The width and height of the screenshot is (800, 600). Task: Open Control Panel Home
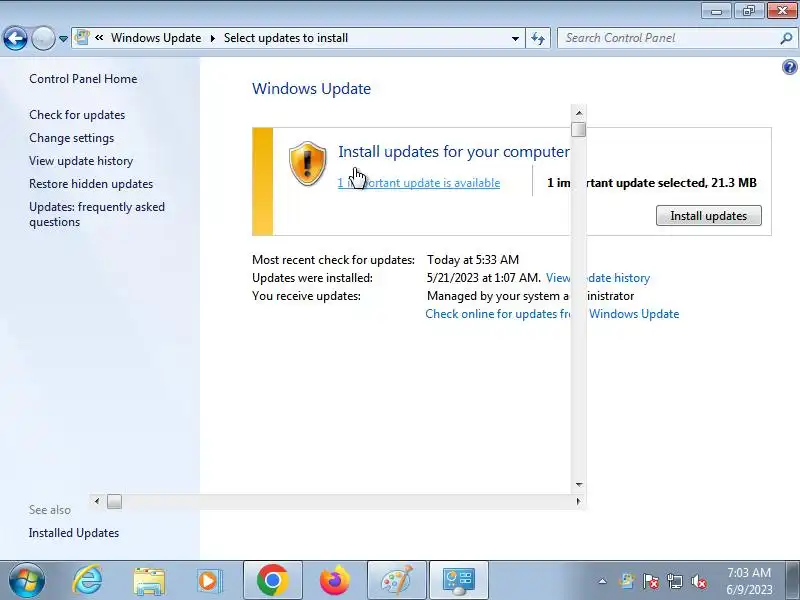(83, 79)
